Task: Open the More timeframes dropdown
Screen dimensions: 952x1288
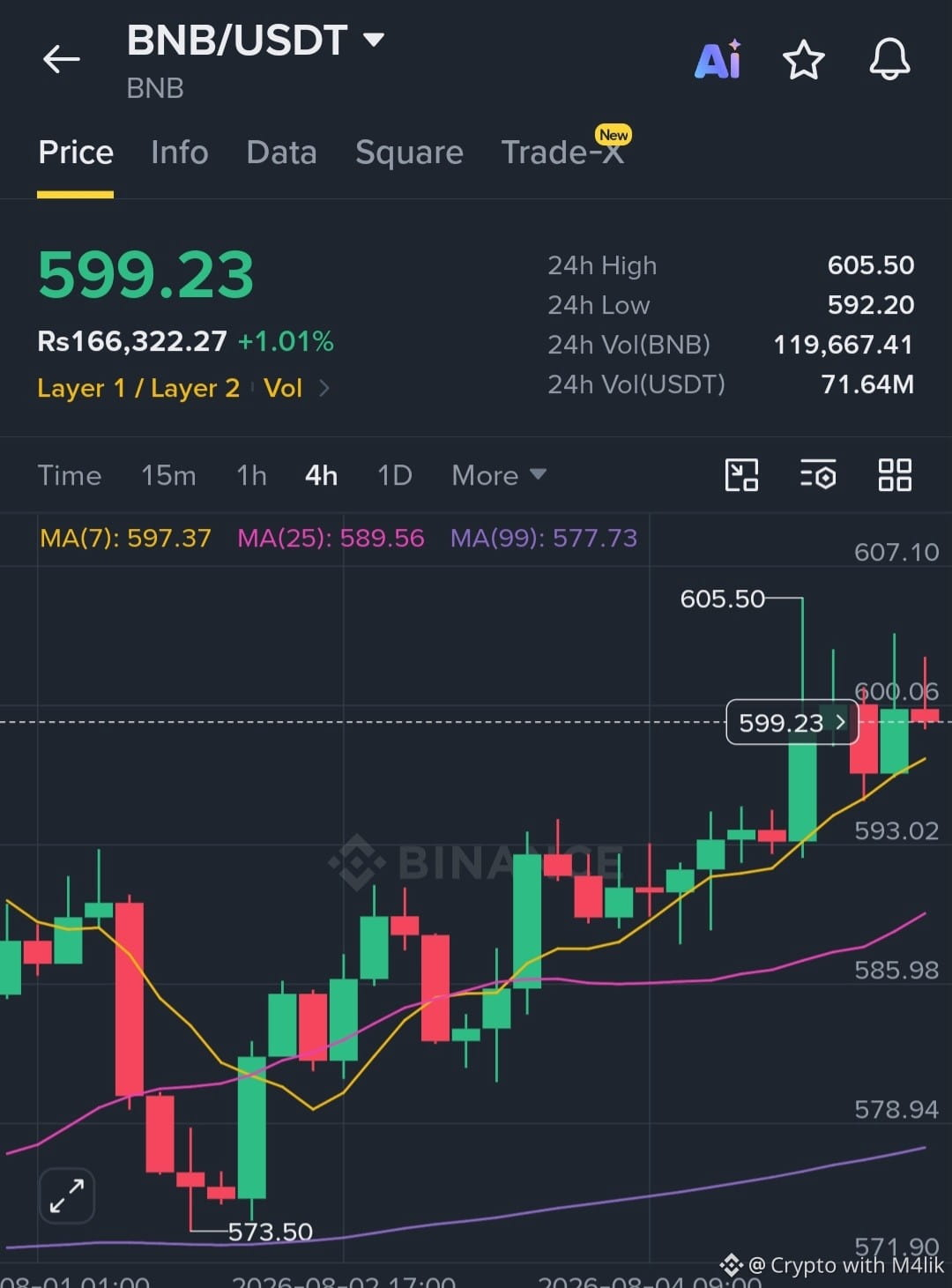Action: pos(499,475)
